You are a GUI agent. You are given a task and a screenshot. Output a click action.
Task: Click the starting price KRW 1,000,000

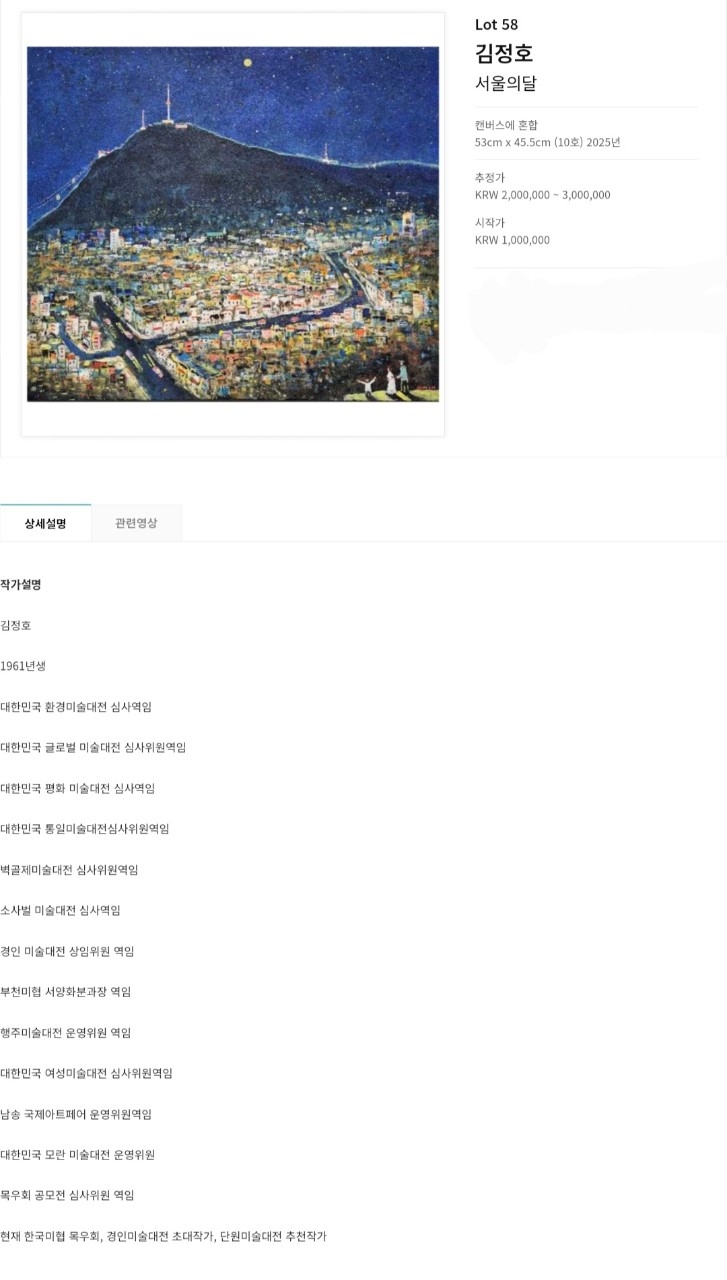click(512, 240)
